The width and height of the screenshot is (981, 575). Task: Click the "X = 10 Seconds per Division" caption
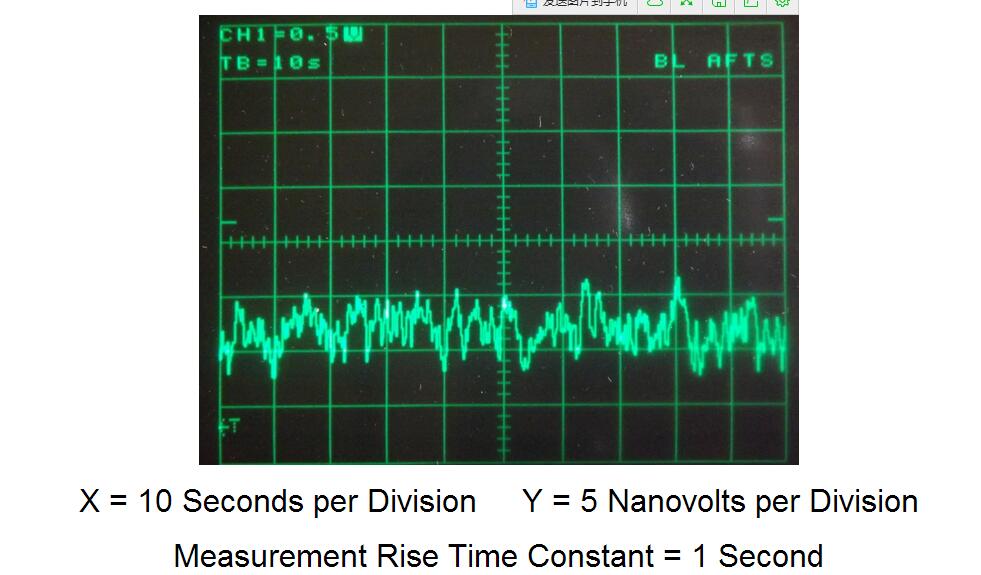(x=277, y=501)
